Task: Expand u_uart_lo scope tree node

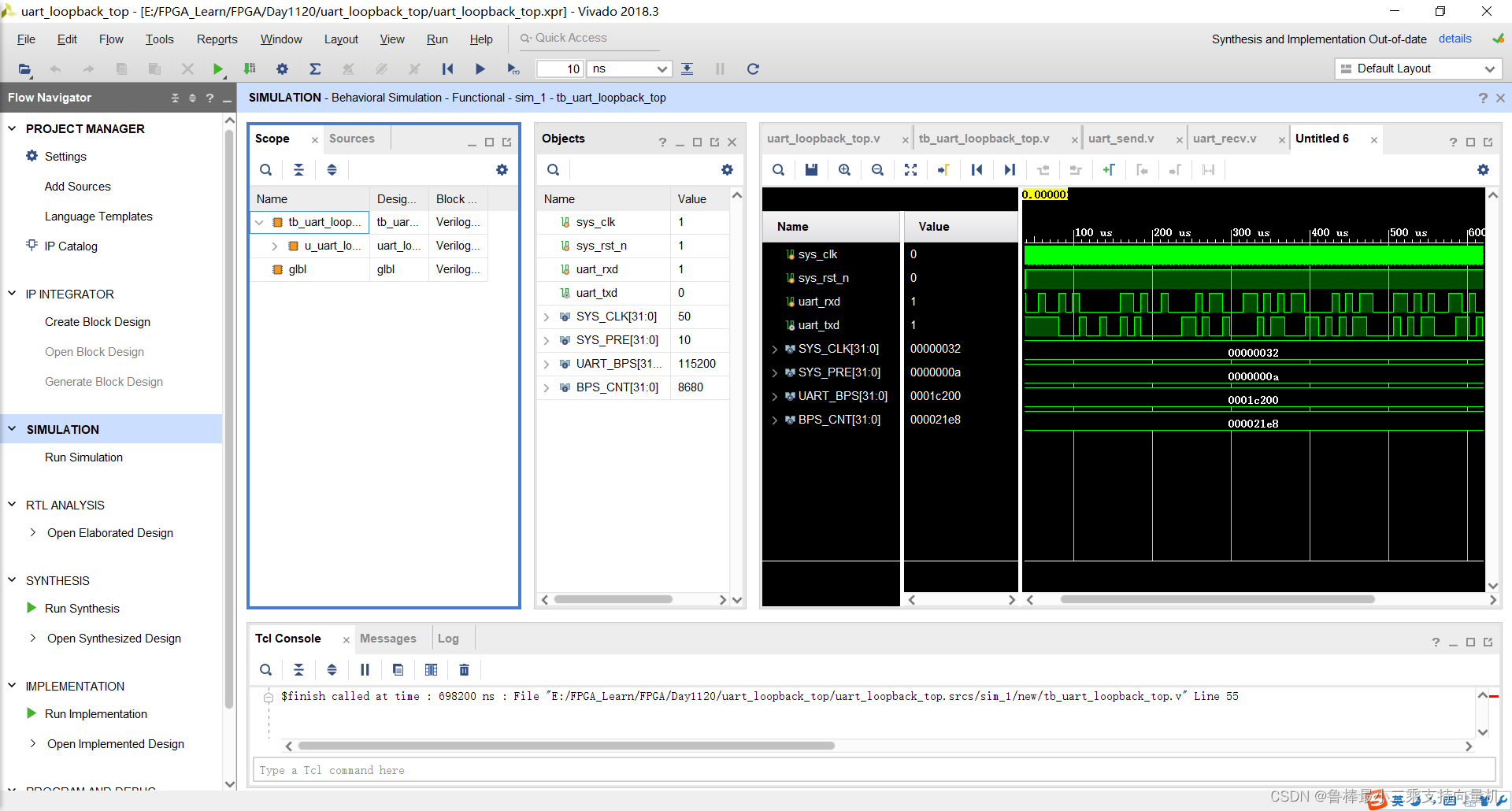Action: (274, 246)
